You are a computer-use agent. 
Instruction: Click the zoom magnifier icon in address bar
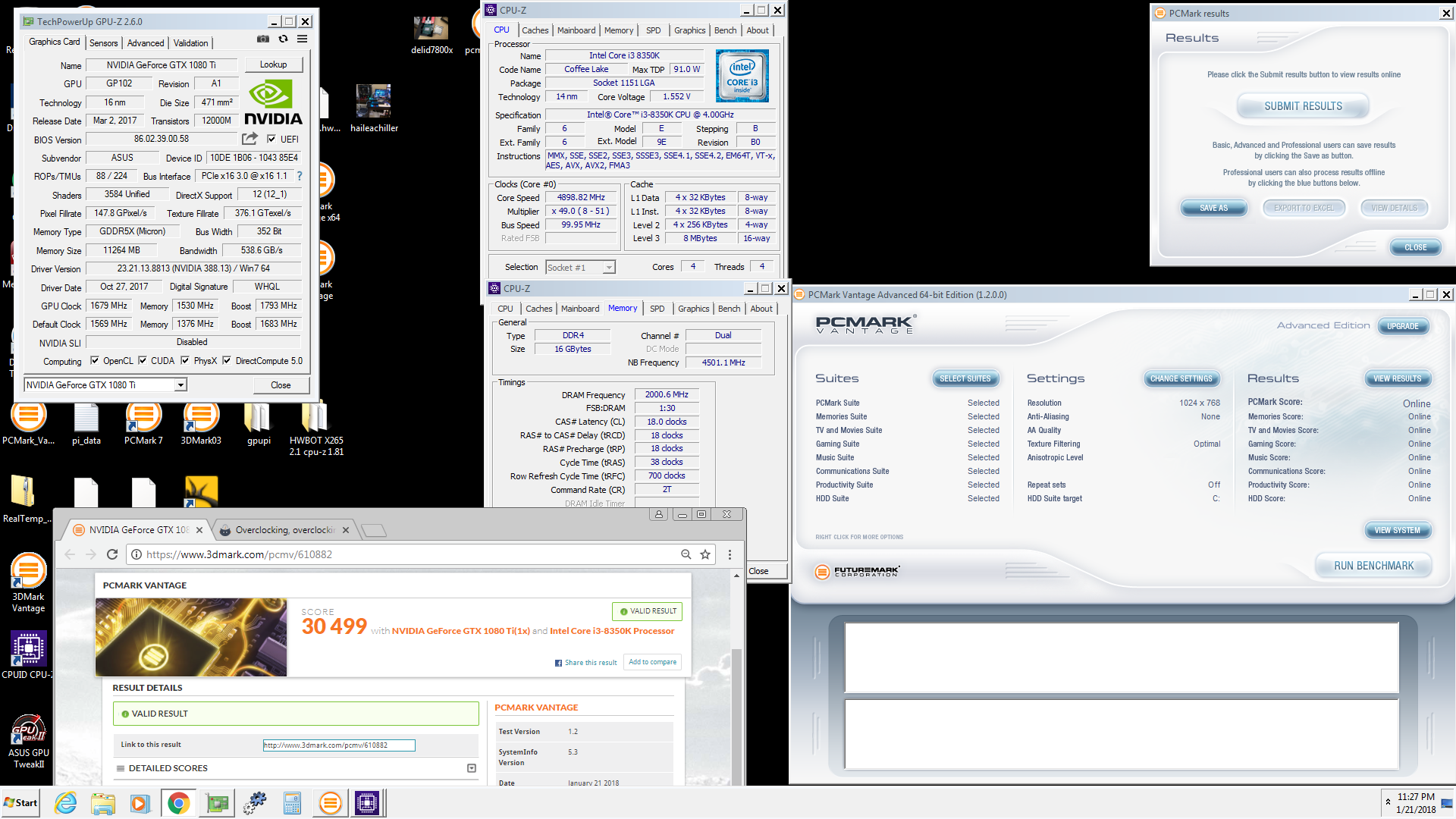click(686, 554)
